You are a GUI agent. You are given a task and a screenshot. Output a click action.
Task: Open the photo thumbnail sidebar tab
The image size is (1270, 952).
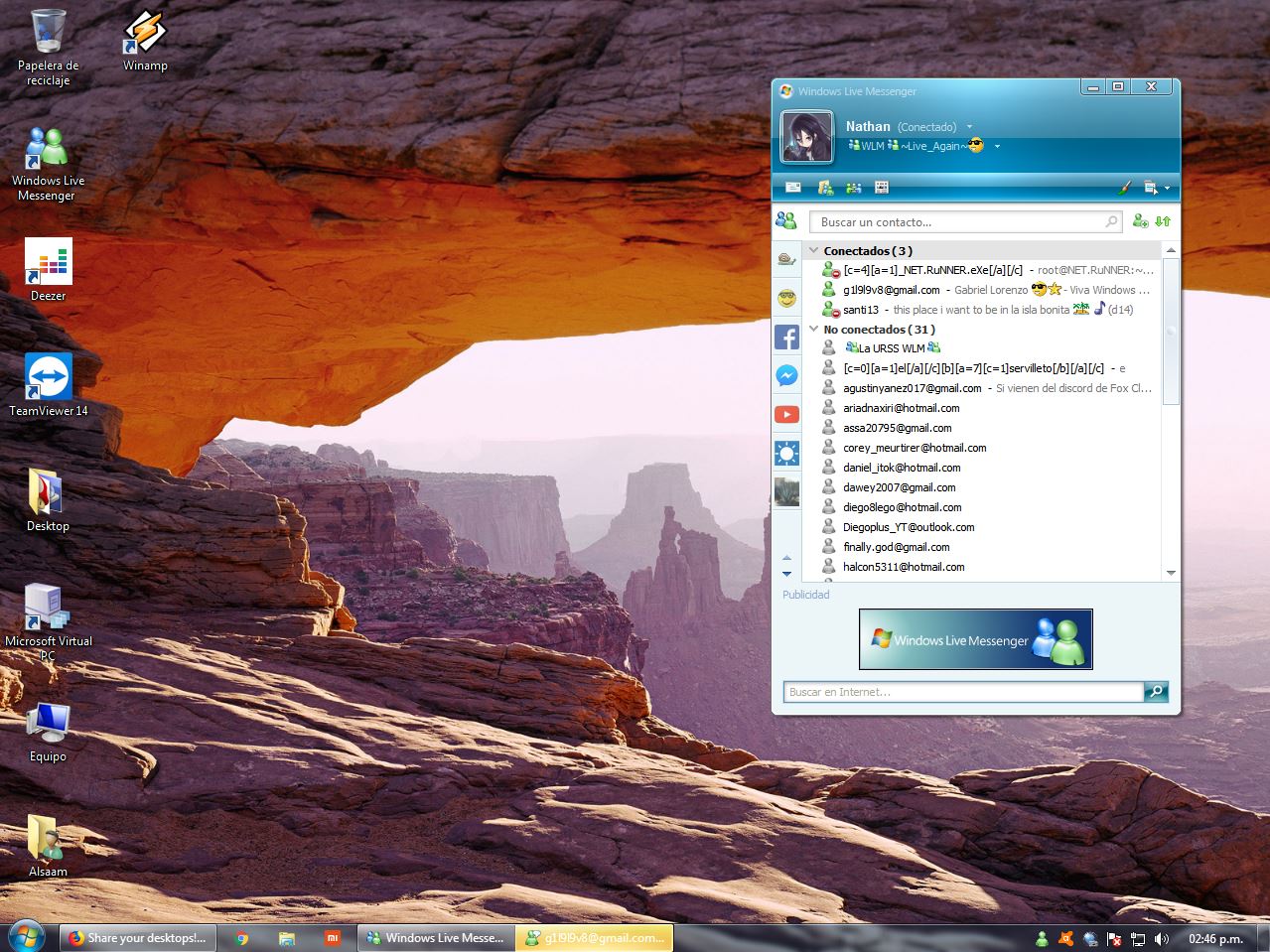tap(786, 492)
